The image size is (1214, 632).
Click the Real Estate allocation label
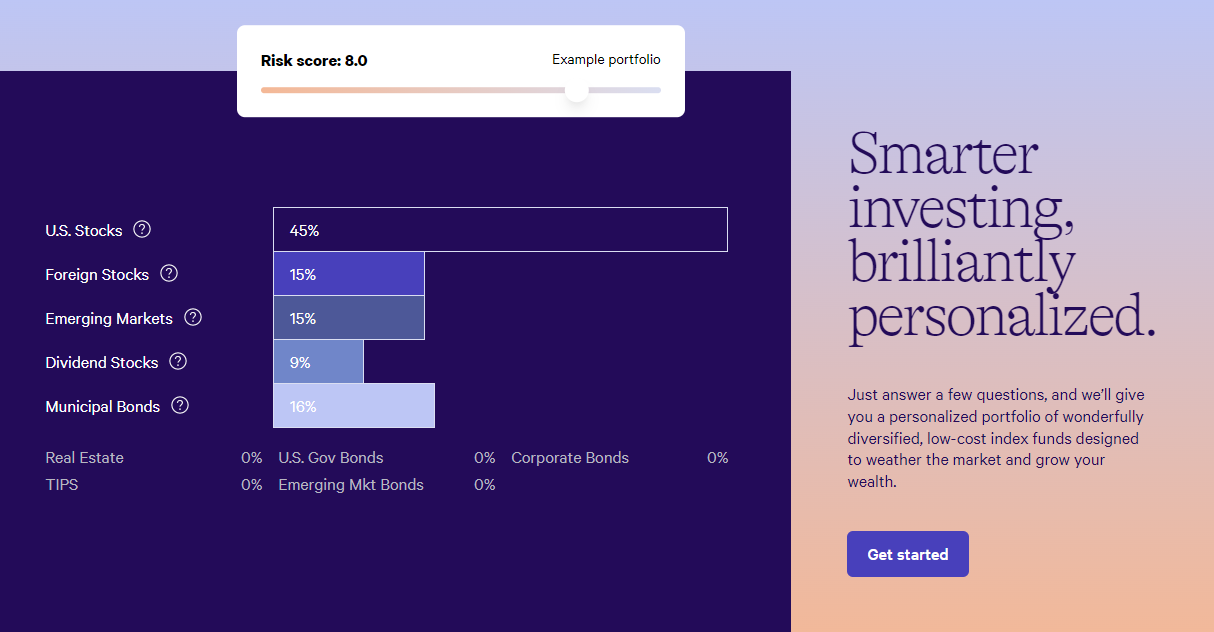[x=85, y=458]
